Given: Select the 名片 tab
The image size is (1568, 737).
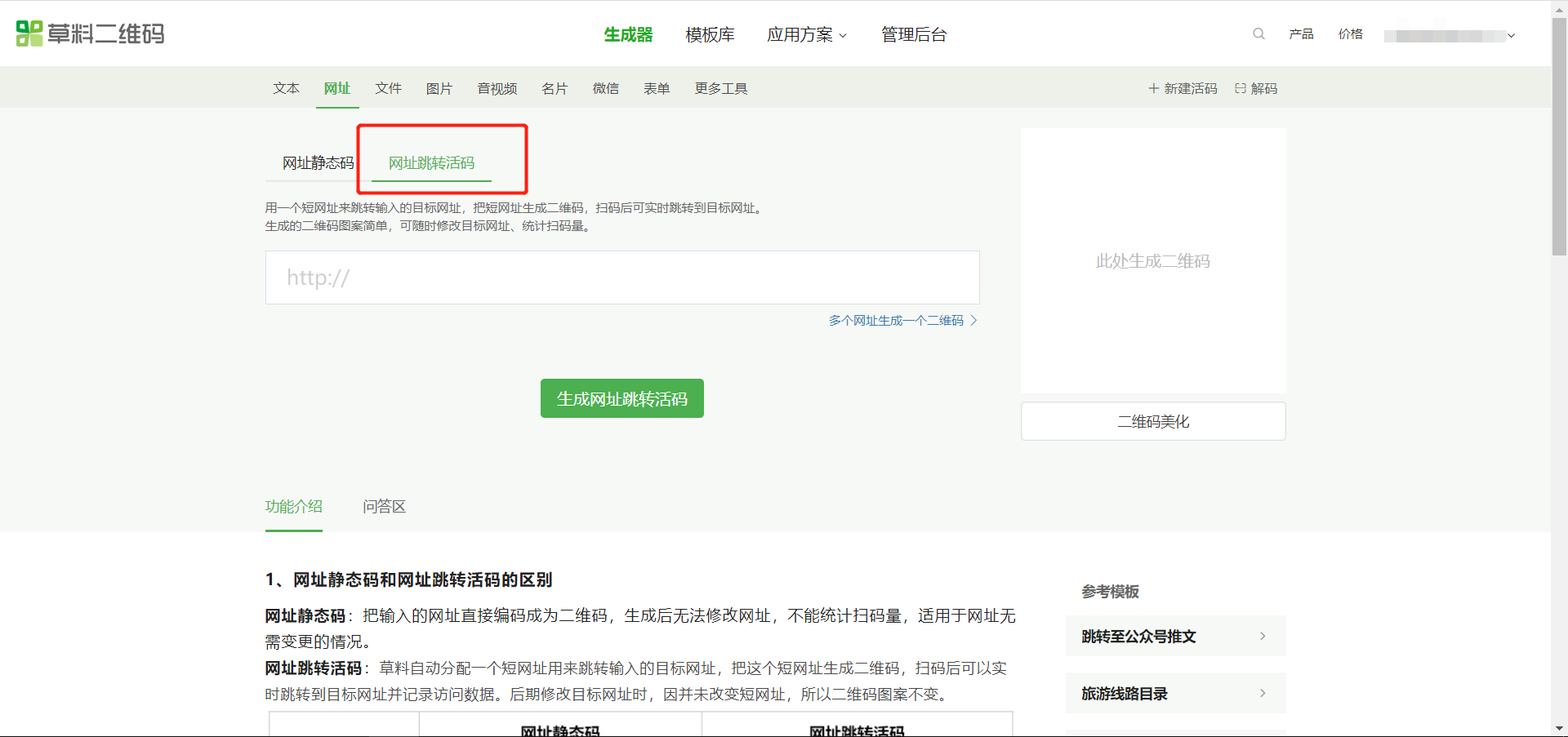Looking at the screenshot, I should (555, 88).
